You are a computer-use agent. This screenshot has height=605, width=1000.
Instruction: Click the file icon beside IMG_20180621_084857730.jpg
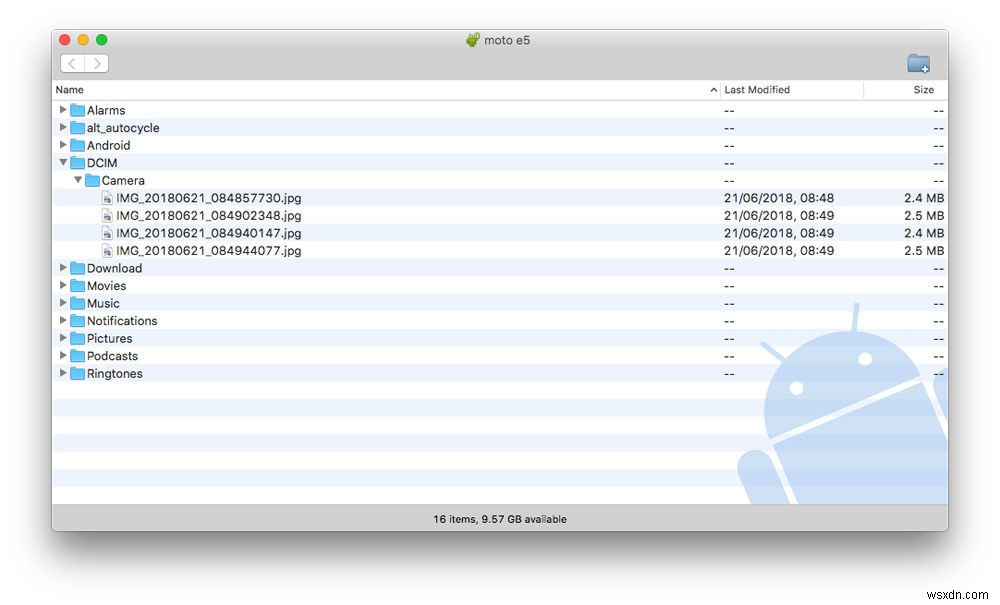point(106,198)
